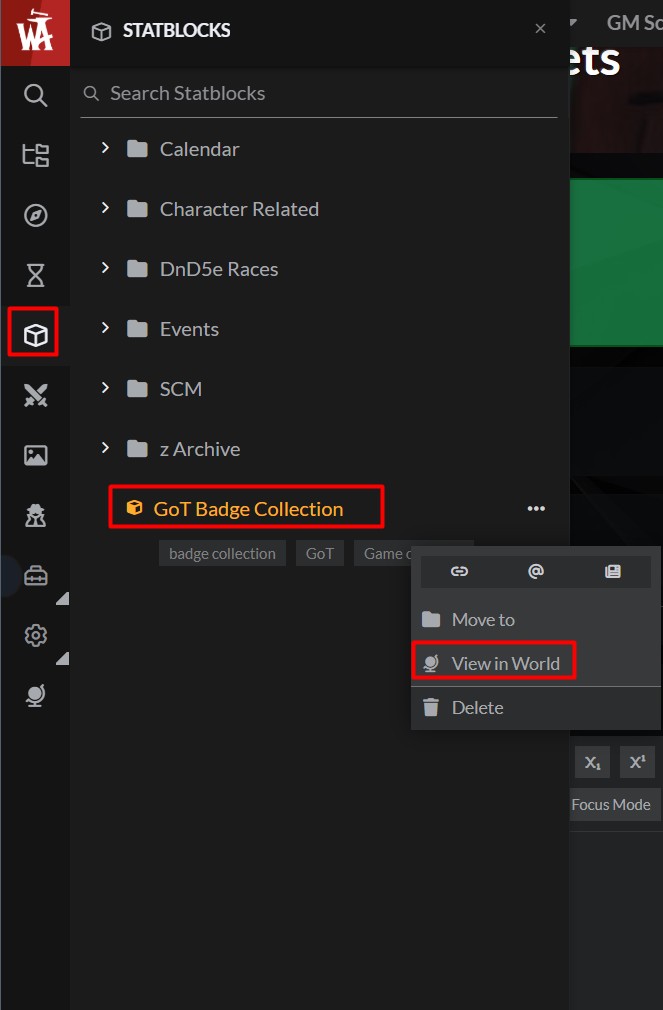Image resolution: width=663 pixels, height=1010 pixels.
Task: Choose Move to from context menu
Action: (483, 620)
